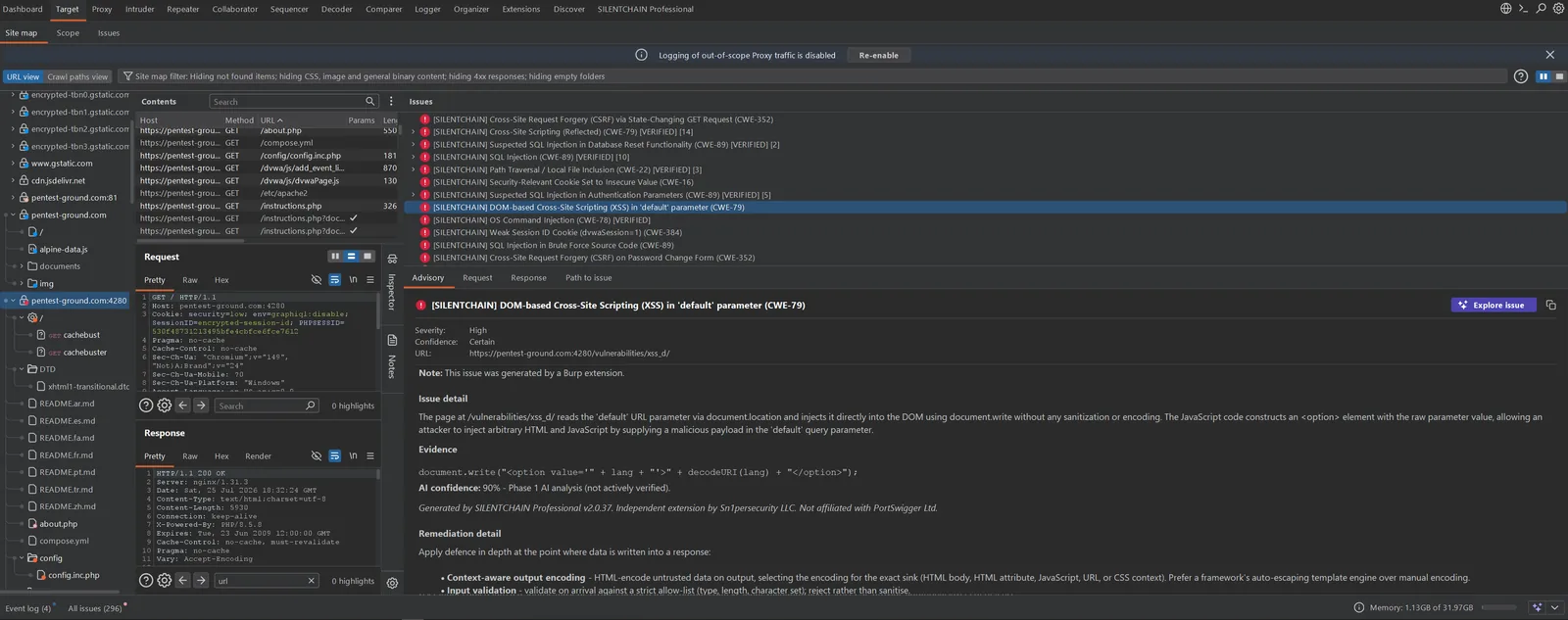
Task: Open the Intruder tab
Action: tap(139, 9)
